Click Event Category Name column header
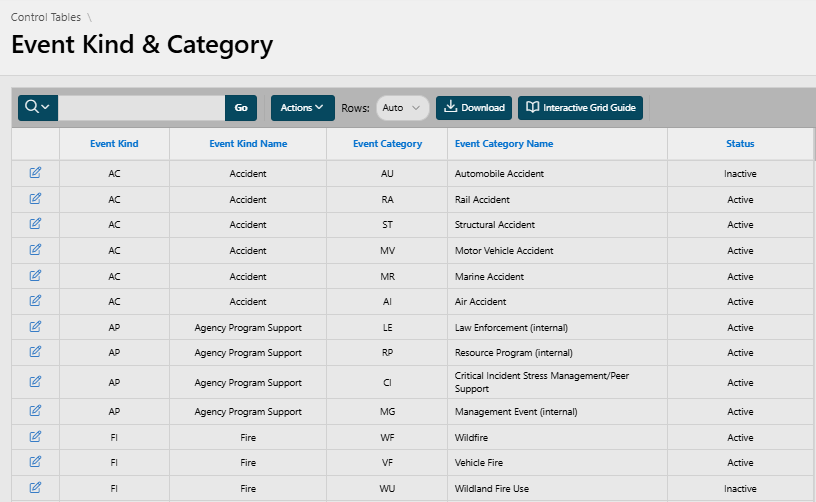 coord(504,144)
